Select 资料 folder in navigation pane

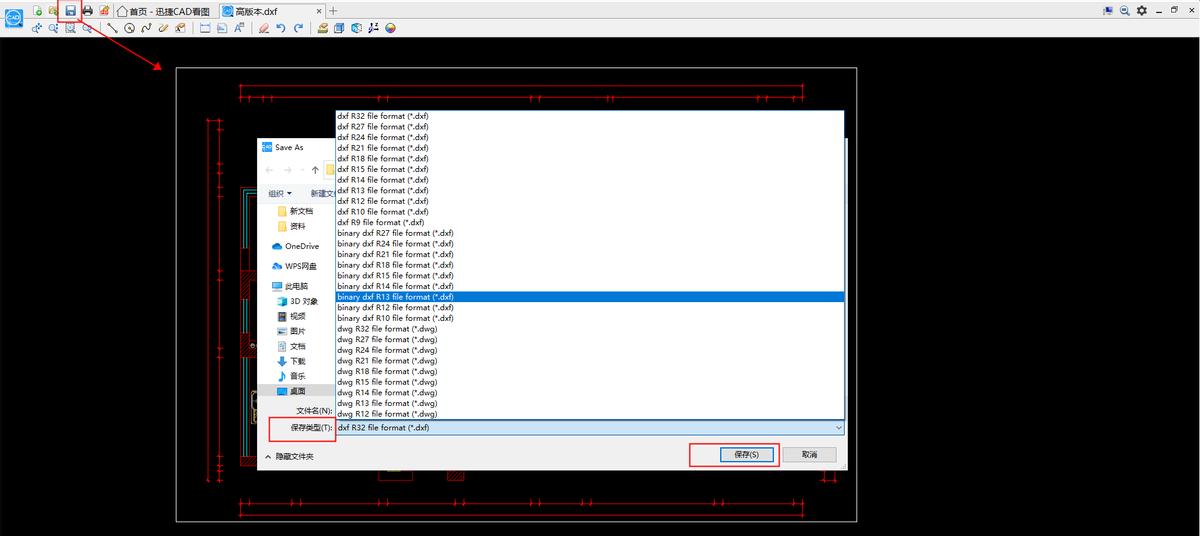(x=291, y=226)
